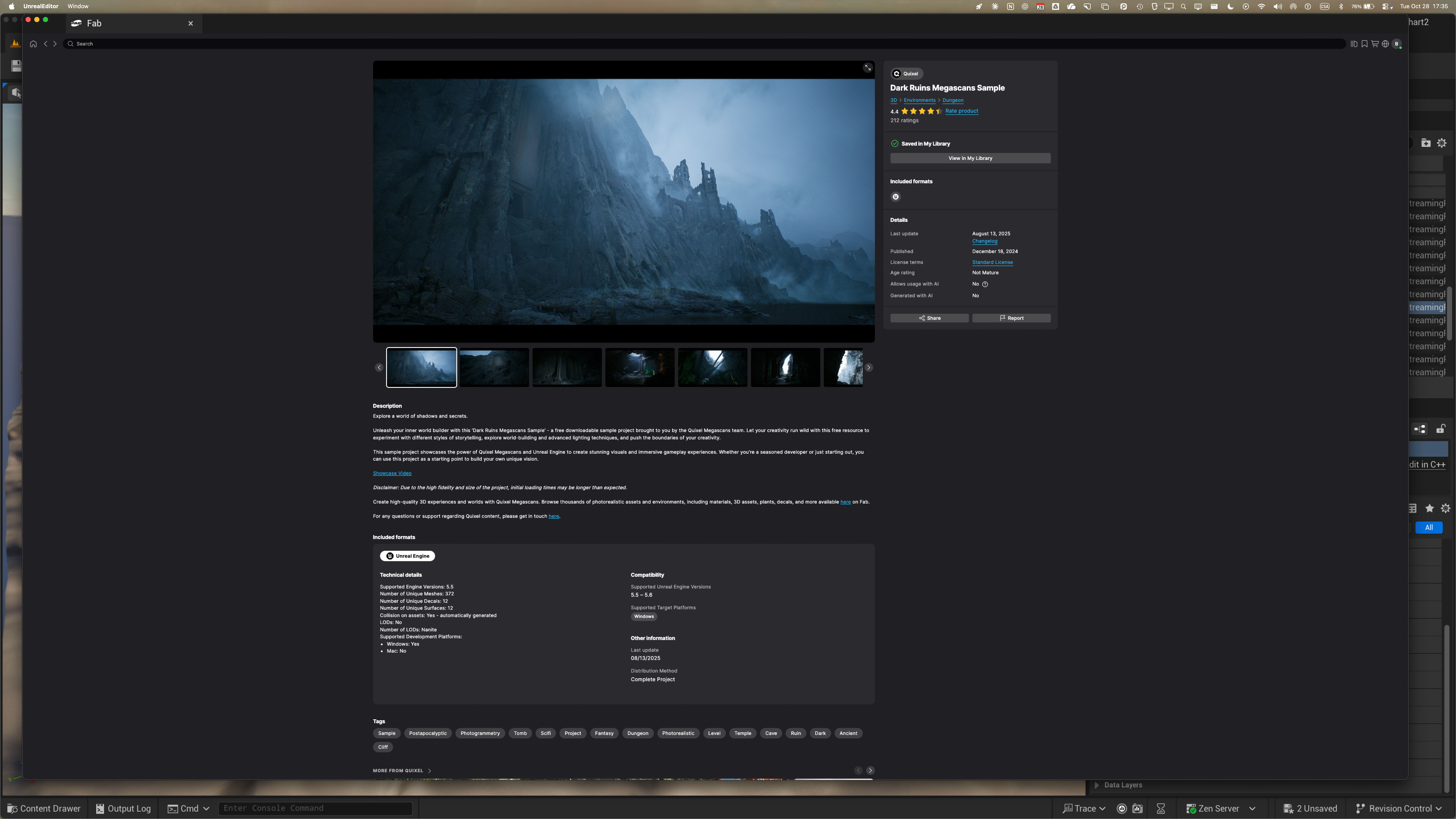Open the Notion menu bar icon

pos(1010,6)
